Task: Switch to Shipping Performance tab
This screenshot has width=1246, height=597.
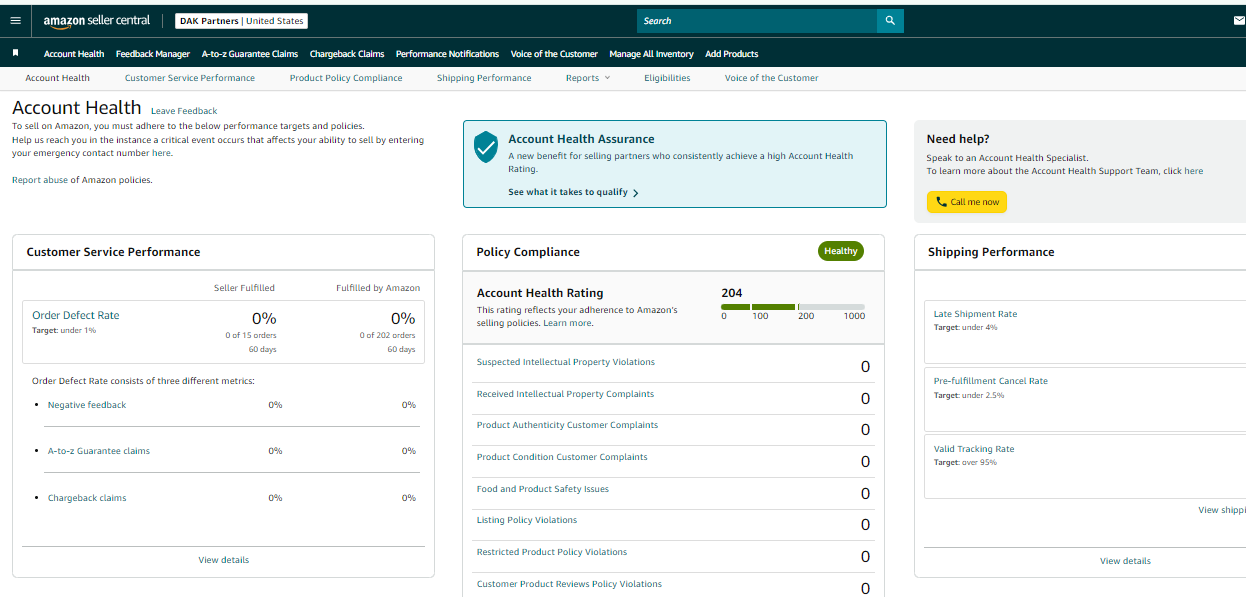Action: pyautogui.click(x=484, y=78)
